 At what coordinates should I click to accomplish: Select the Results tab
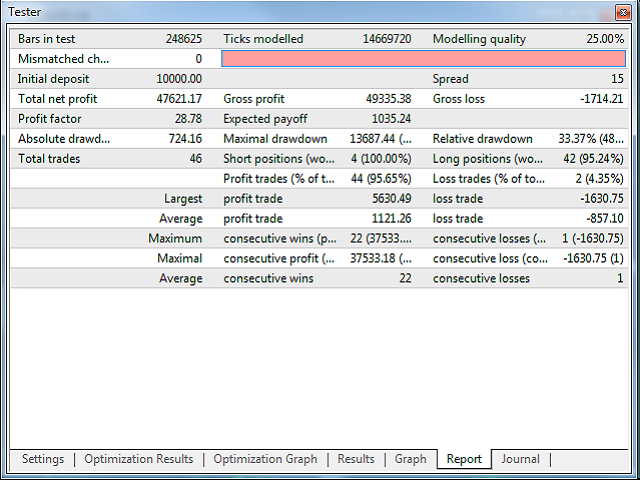click(356, 459)
